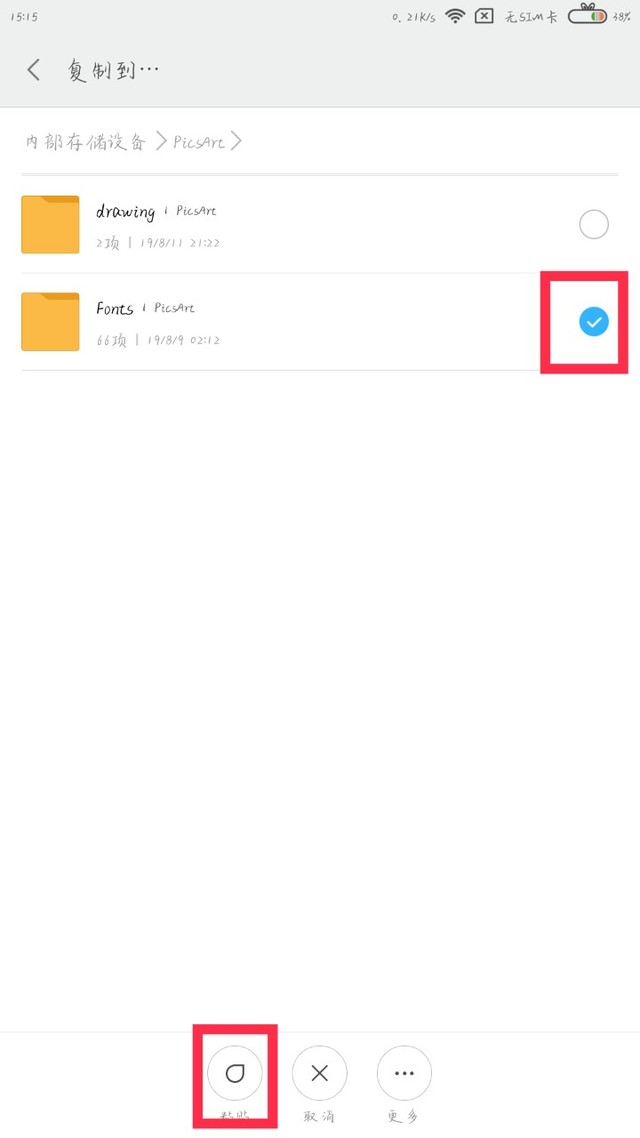
Task: Tap the Fonts folder name text
Action: coord(115,308)
